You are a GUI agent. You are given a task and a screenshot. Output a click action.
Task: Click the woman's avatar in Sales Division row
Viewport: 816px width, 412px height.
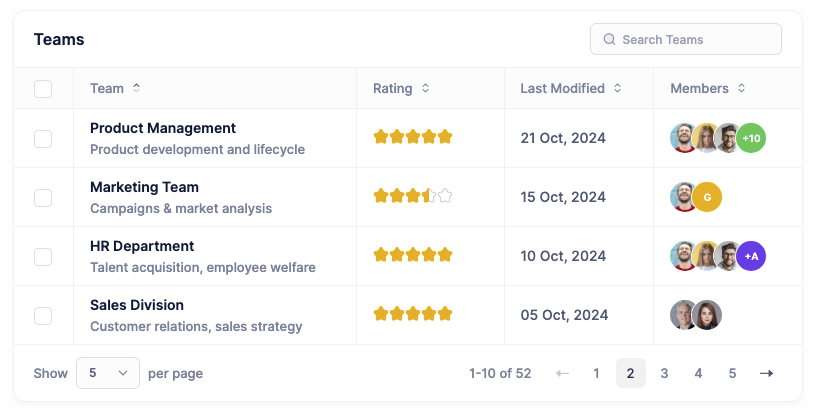tap(707, 315)
